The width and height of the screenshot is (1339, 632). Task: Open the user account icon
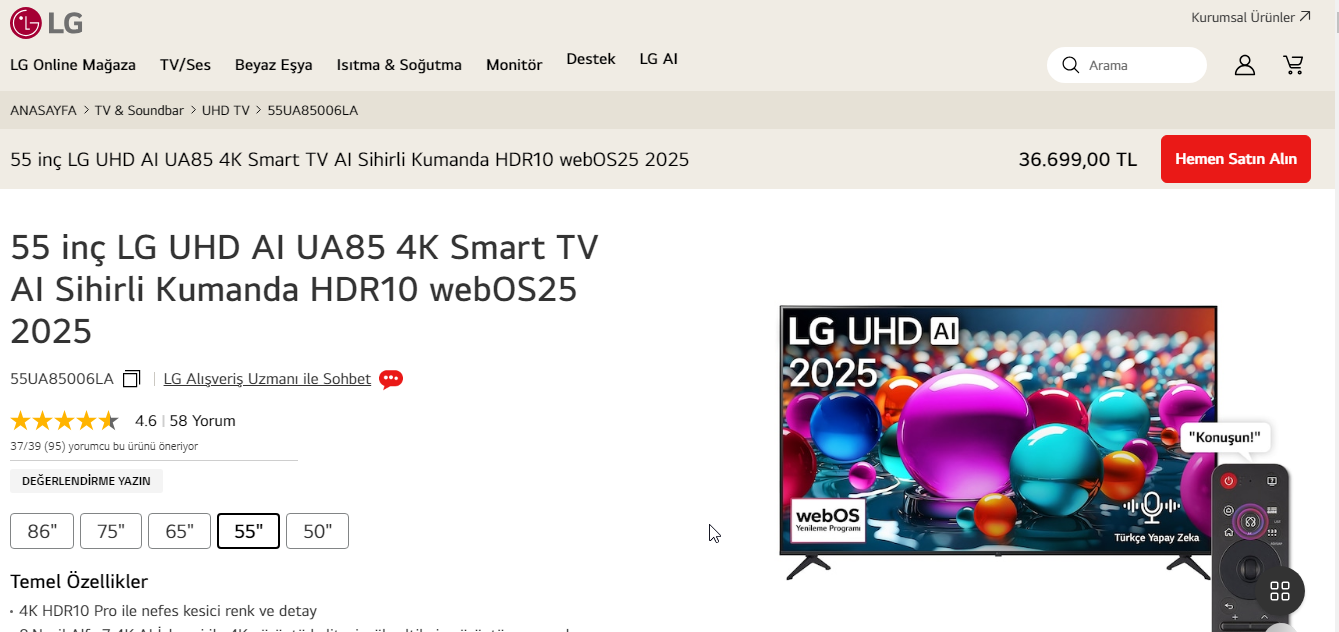[x=1244, y=65]
